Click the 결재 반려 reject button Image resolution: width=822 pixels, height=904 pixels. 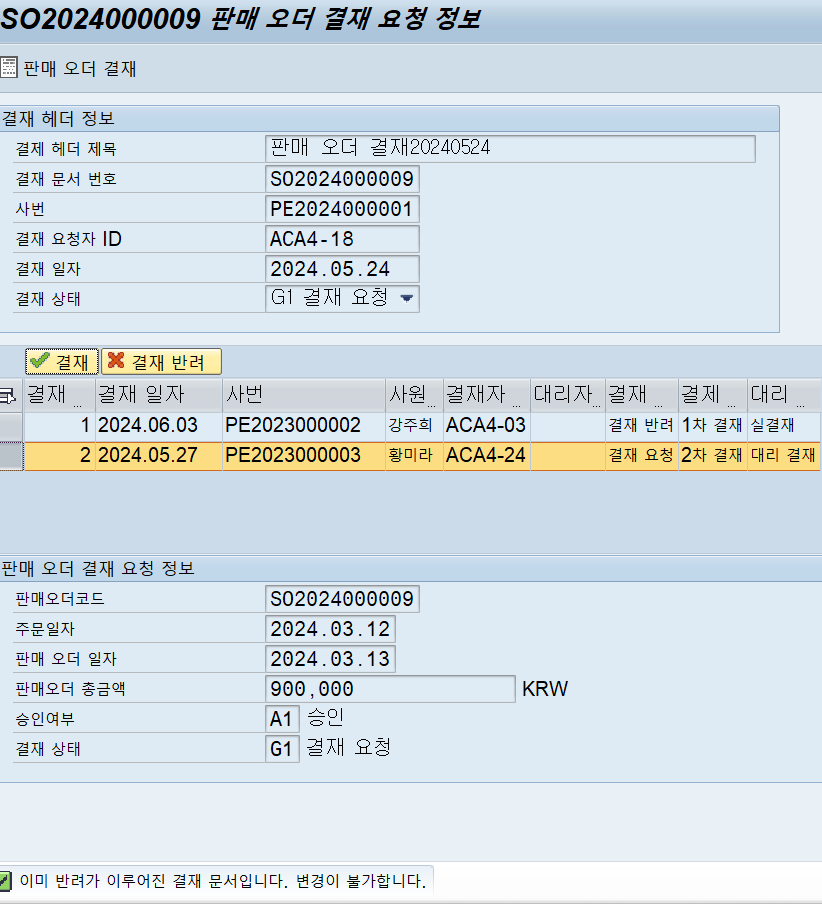[x=161, y=362]
